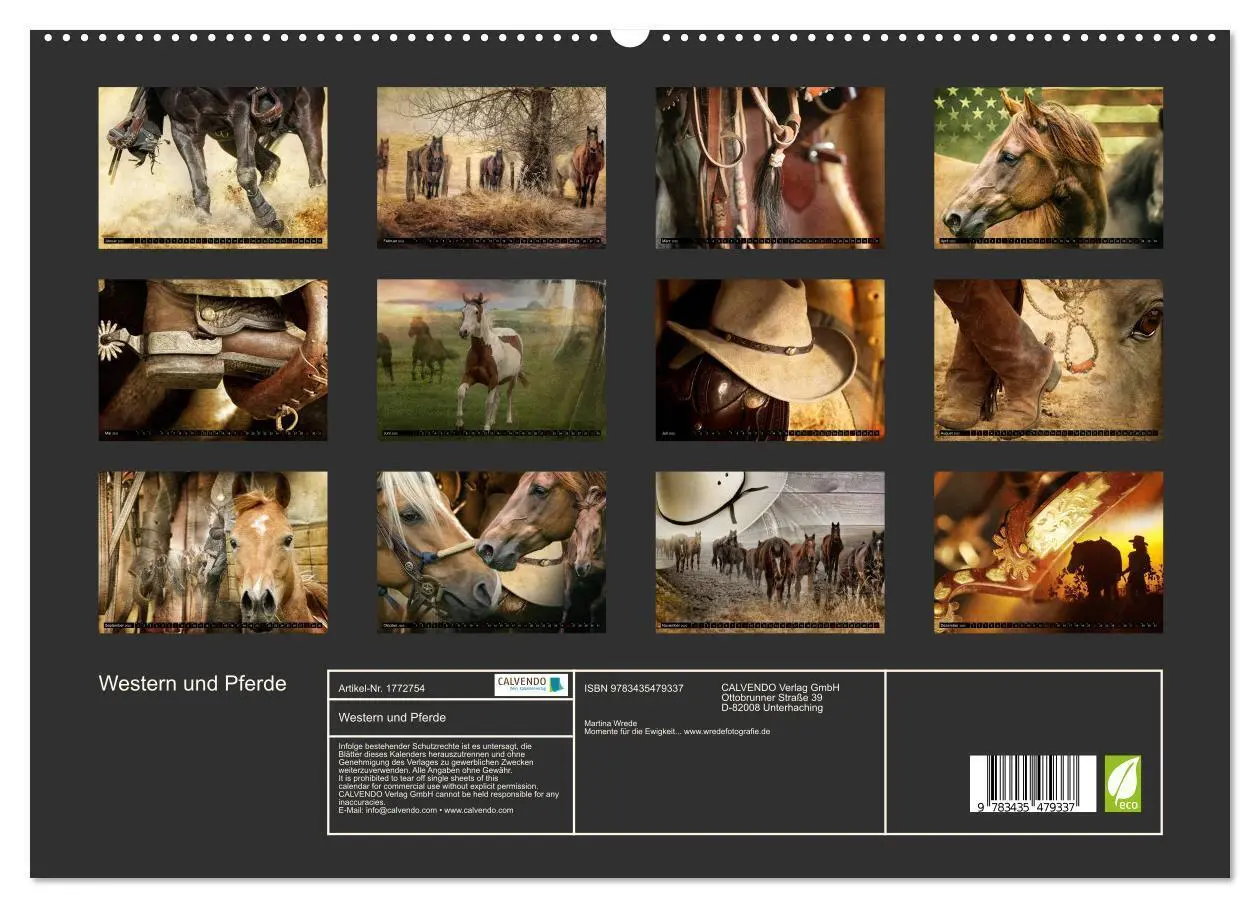Click the calendar hanging hole at top center

pos(630,36)
